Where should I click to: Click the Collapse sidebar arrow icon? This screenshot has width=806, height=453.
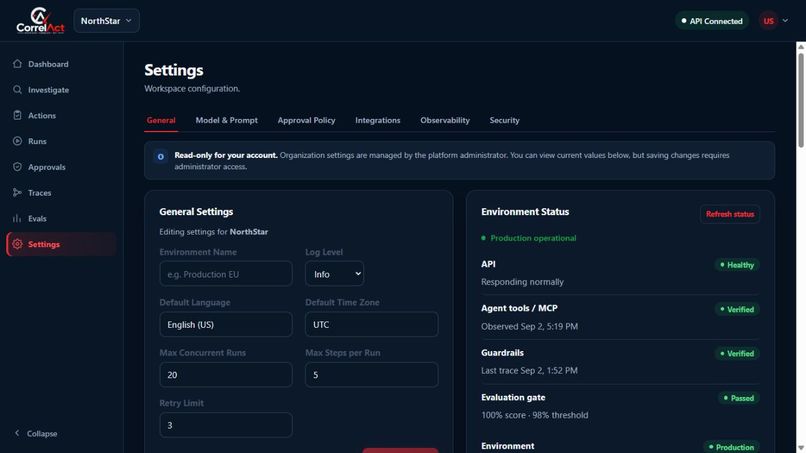tap(17, 433)
